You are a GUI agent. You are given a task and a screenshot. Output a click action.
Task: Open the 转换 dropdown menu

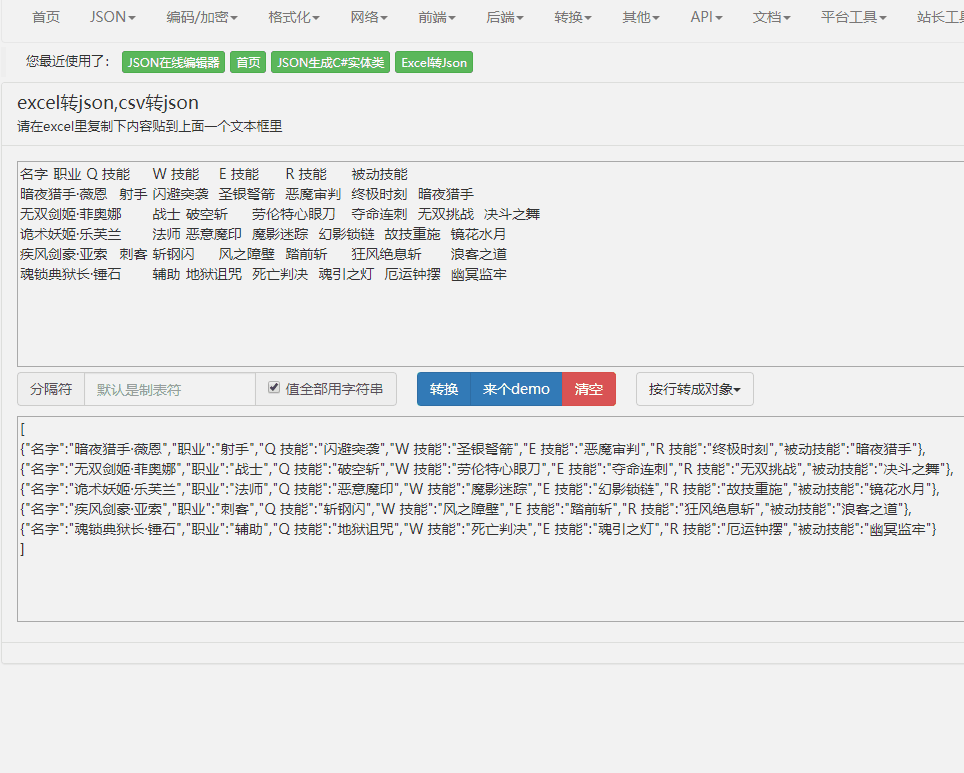pos(571,16)
